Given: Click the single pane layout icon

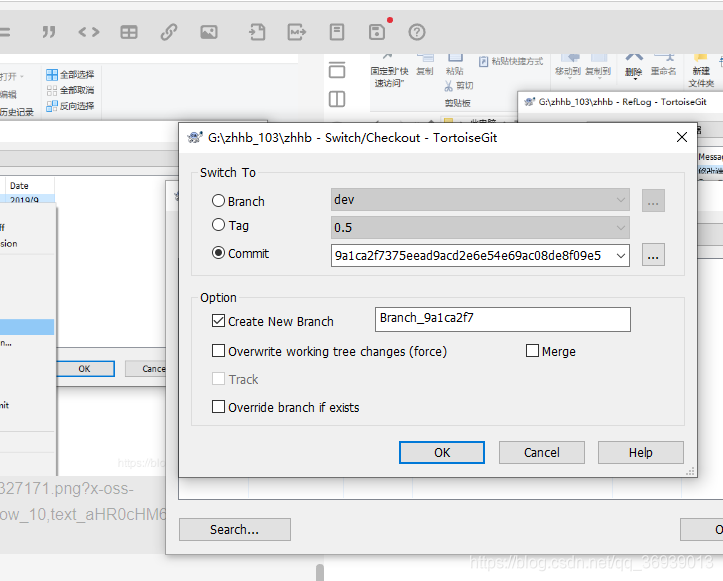Looking at the screenshot, I should [x=337, y=70].
